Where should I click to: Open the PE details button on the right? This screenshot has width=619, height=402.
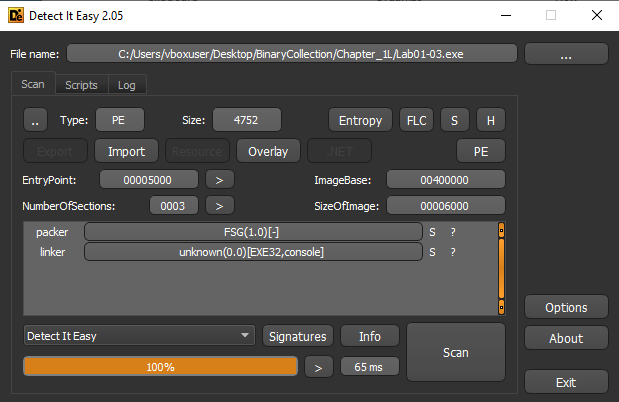coord(481,151)
